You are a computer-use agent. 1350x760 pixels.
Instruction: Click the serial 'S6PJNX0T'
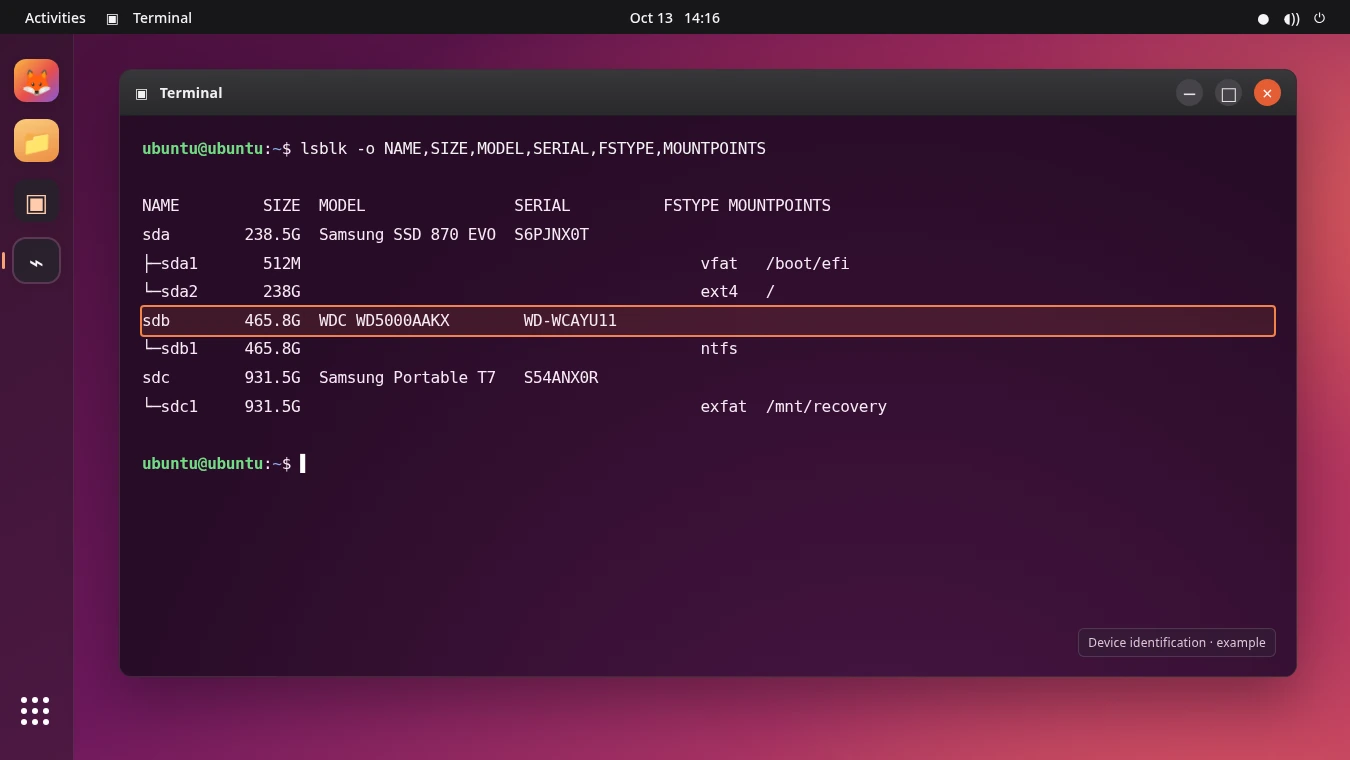click(x=551, y=234)
